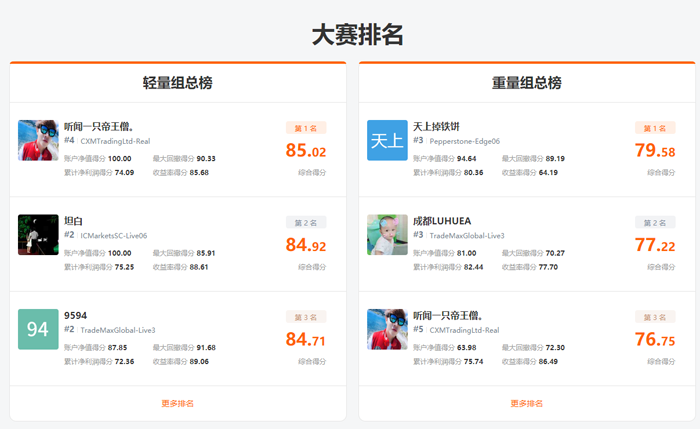Select the 79.58 overall score
700x429 pixels.
(655, 150)
